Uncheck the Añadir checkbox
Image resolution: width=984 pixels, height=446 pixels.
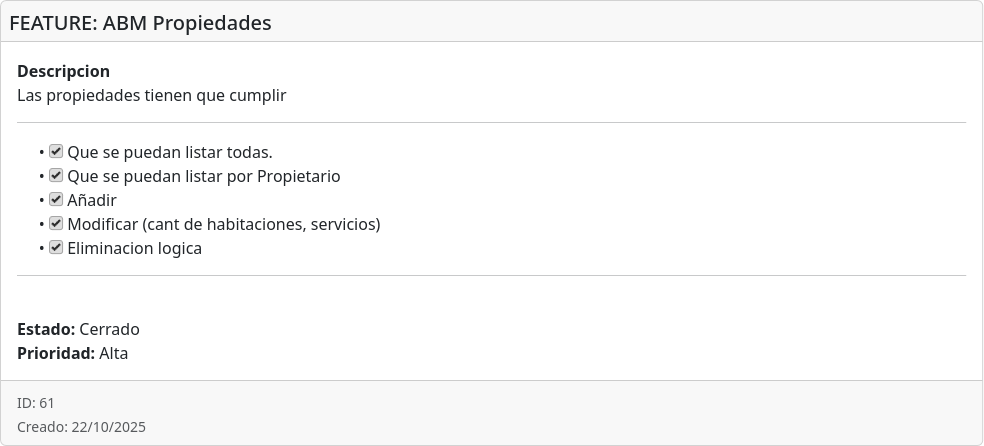coord(56,200)
